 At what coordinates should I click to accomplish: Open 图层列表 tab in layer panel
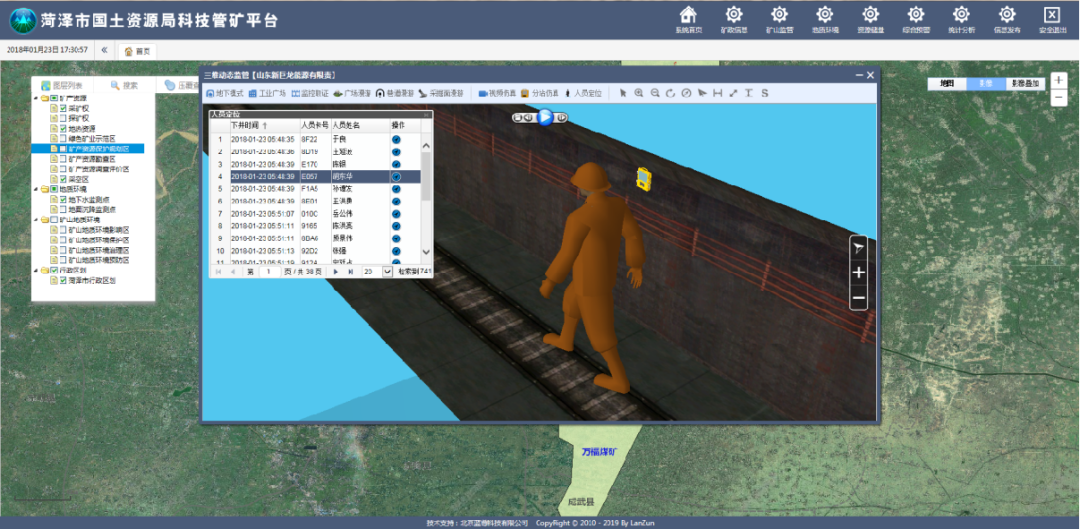point(62,85)
